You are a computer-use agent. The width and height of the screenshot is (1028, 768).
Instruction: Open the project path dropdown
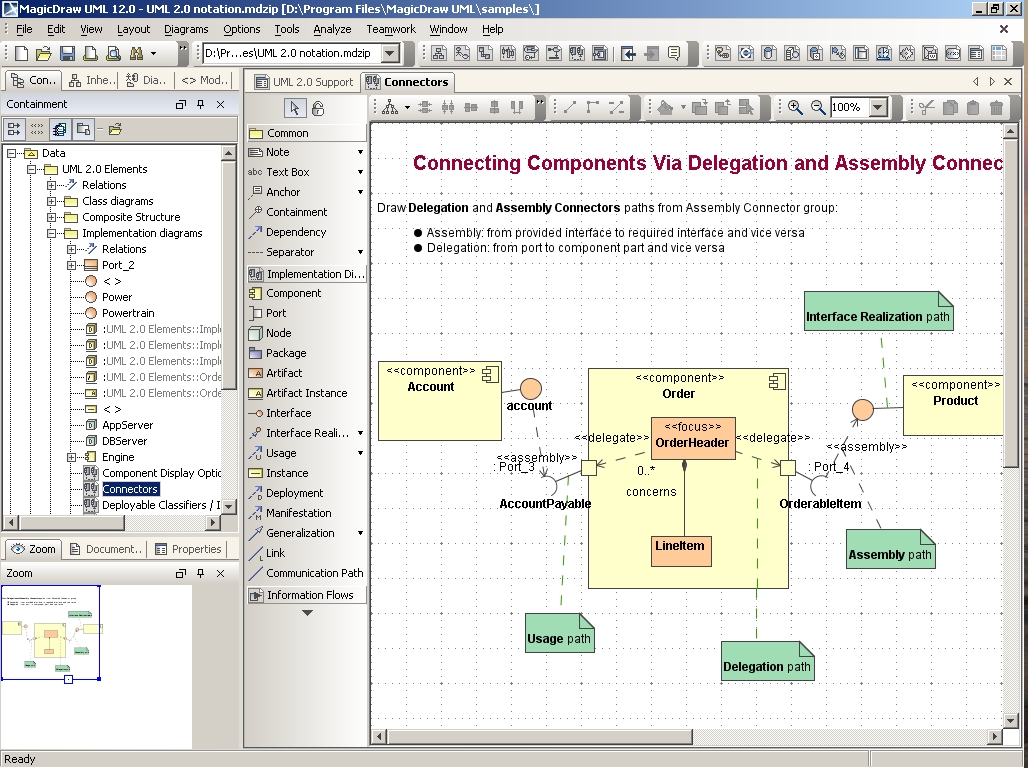(x=390, y=53)
